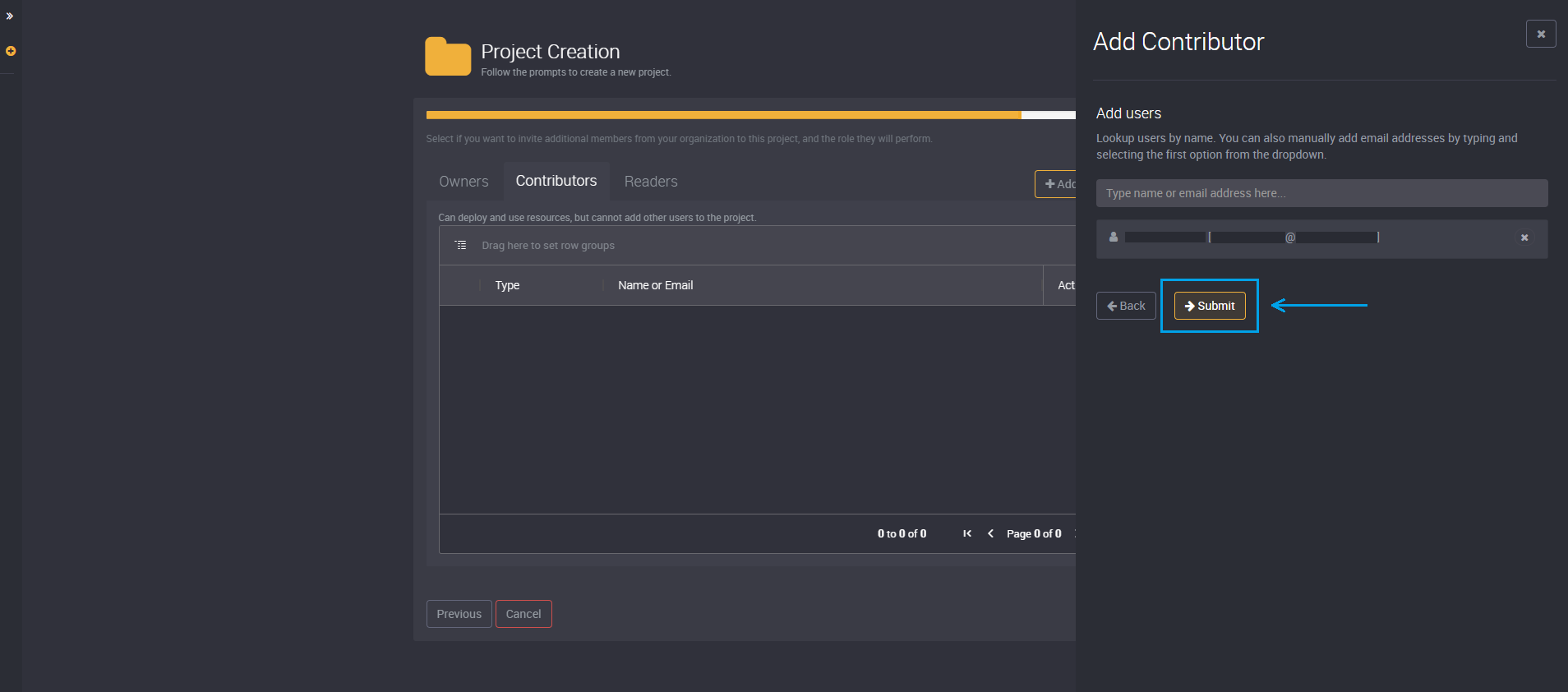
Task: Go to previous page of table
Action: pos(990,533)
